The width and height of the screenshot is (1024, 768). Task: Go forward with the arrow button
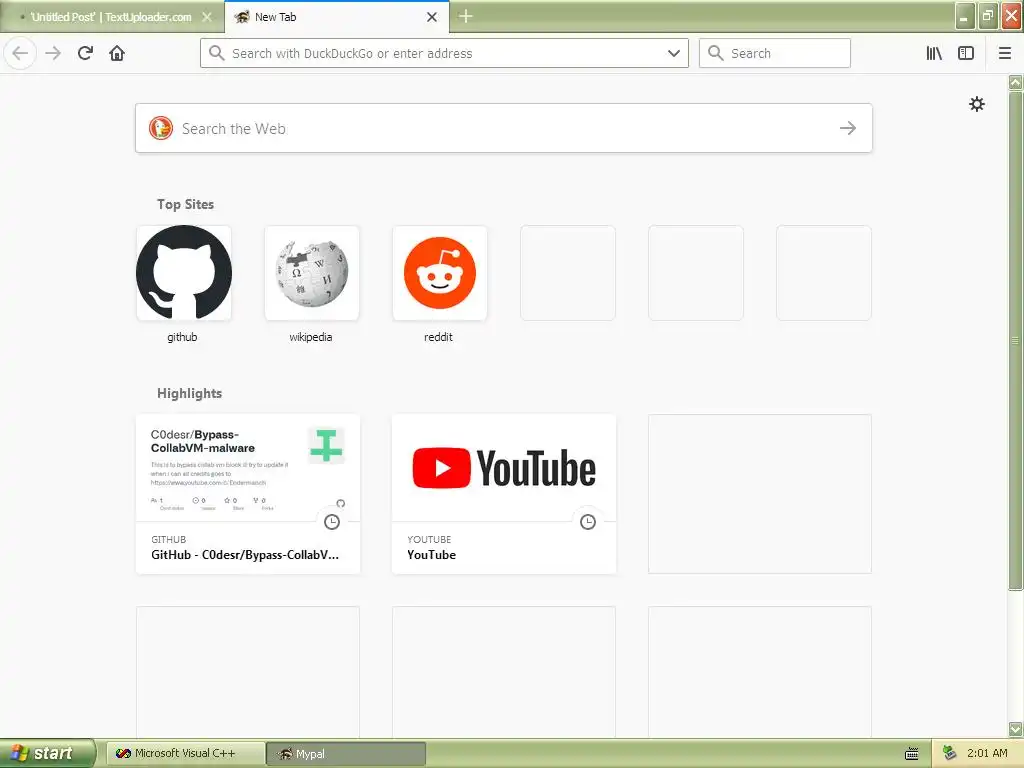tap(53, 53)
